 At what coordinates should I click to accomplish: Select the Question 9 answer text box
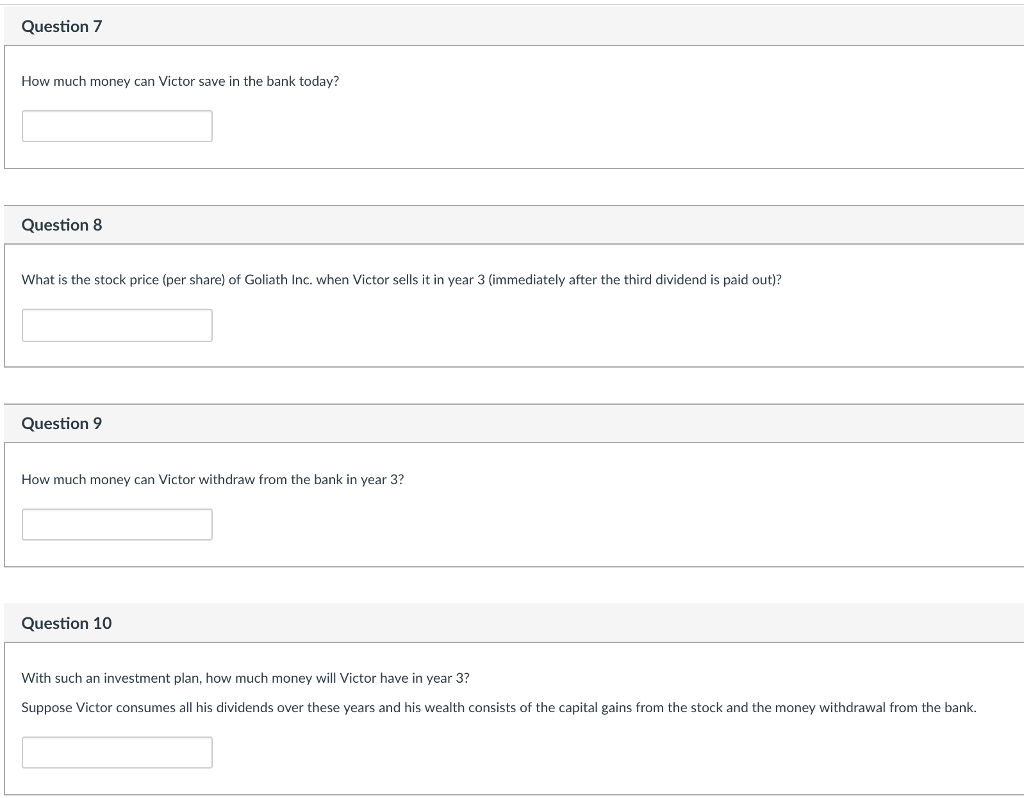[117, 524]
